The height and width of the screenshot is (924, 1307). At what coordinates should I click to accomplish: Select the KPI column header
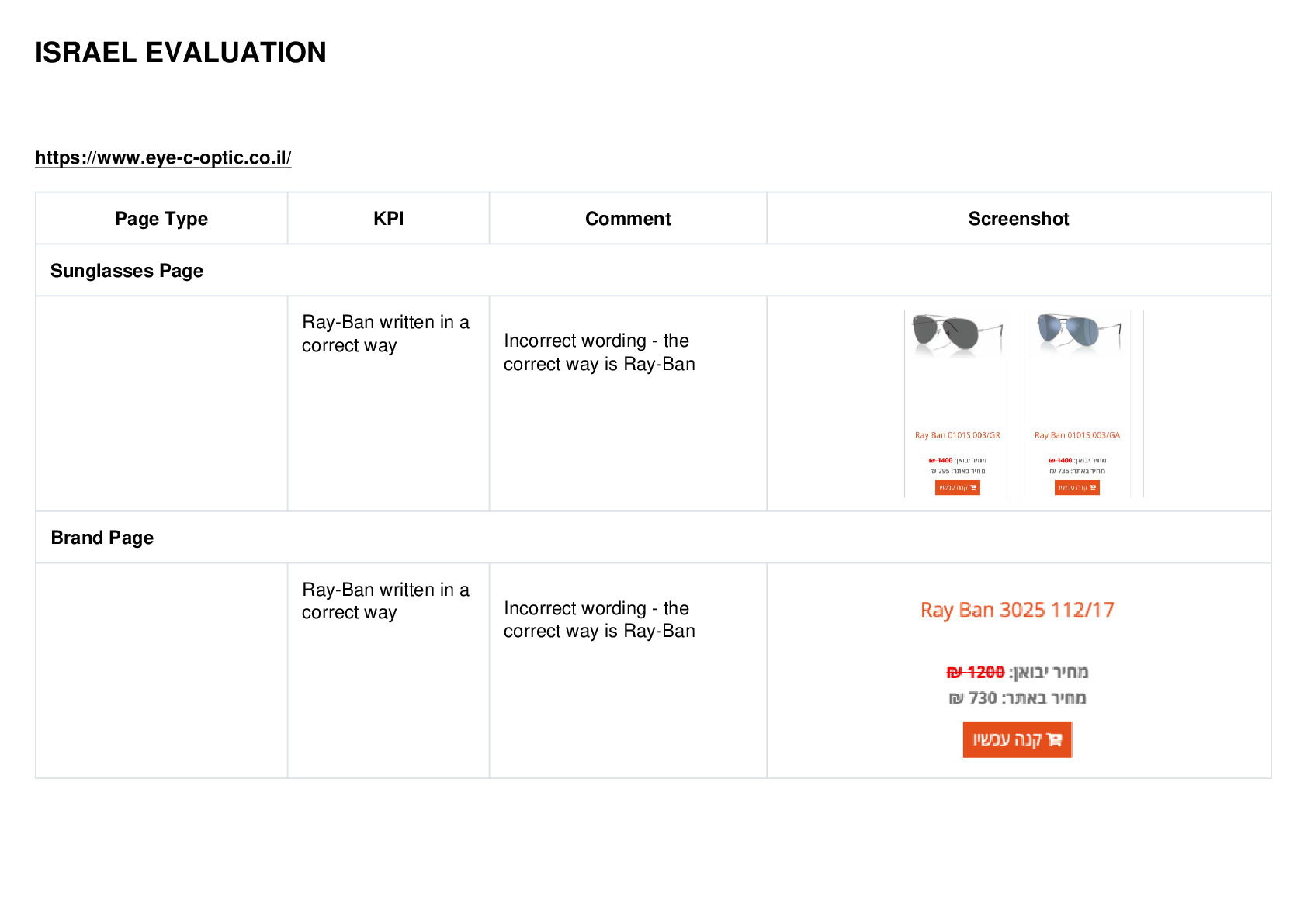(x=388, y=219)
